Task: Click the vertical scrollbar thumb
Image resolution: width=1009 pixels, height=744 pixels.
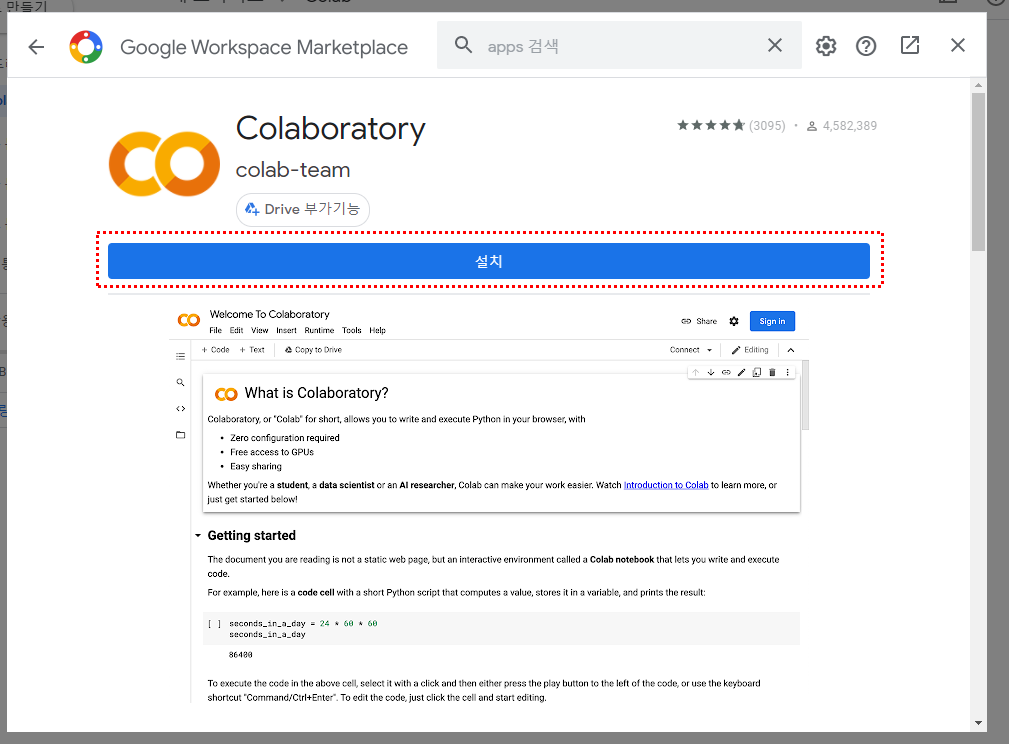Action: coord(978,172)
